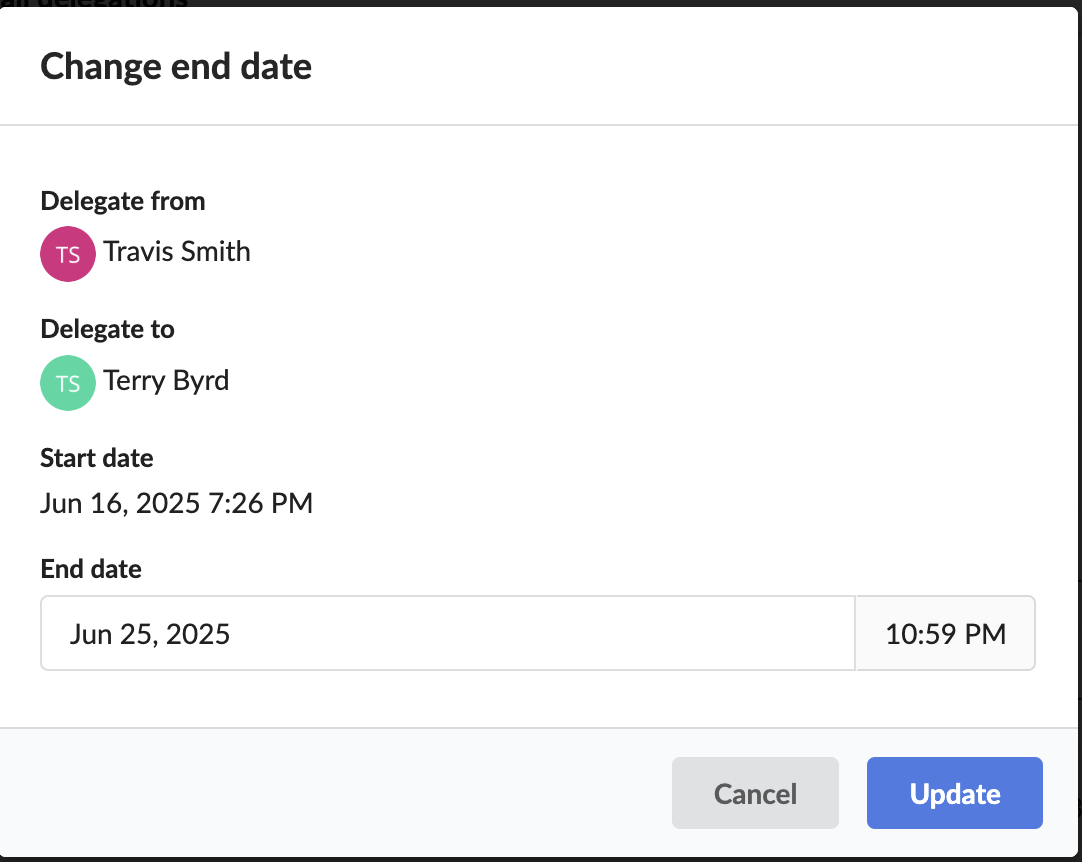The height and width of the screenshot is (862, 1082).
Task: Click the year 2025 in the end date field
Action: (197, 634)
